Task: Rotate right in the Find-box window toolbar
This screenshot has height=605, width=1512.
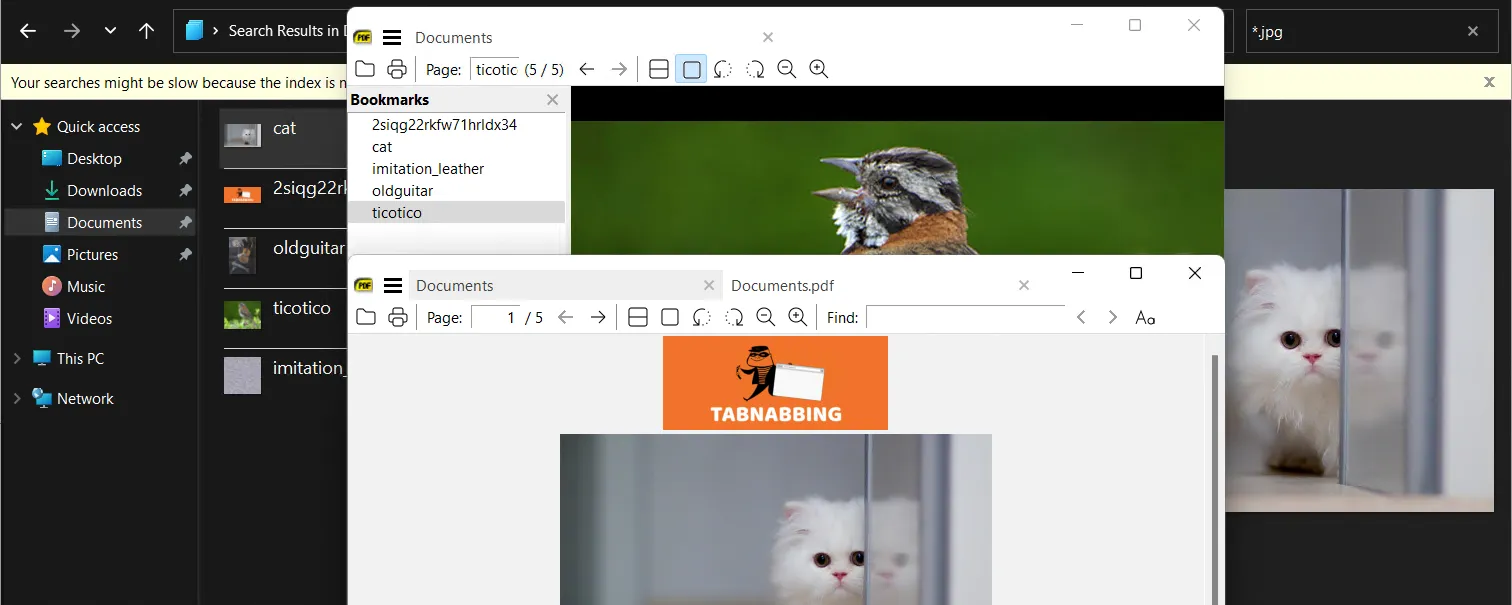Action: click(734, 317)
